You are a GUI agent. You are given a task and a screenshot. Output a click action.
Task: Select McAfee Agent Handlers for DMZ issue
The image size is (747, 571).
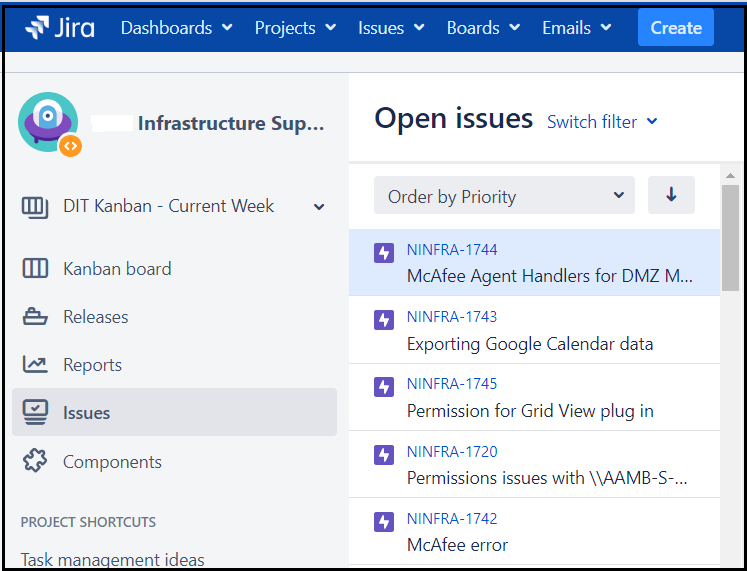pos(550,276)
